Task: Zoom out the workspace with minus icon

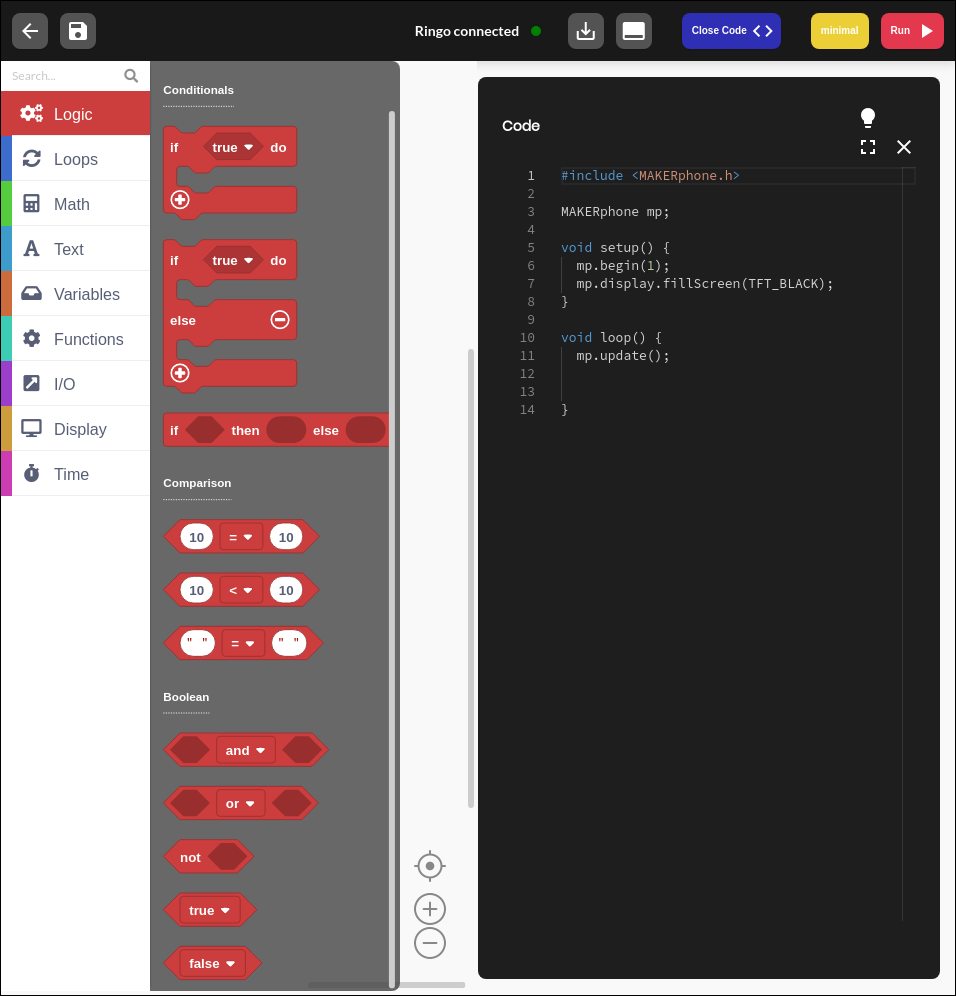Action: (x=430, y=943)
